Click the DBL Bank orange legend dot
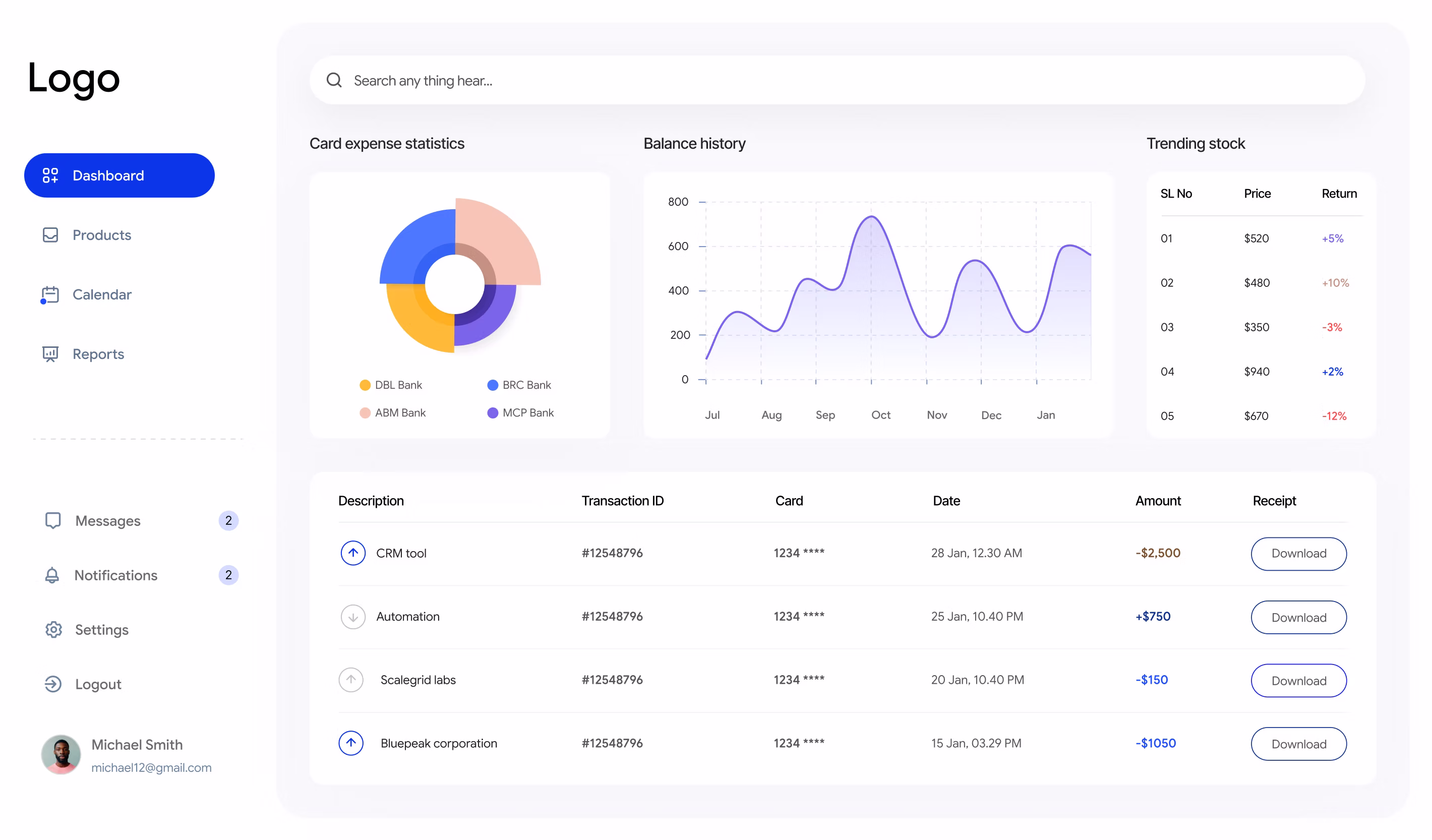Screen dimensions: 1432x840 tap(366, 385)
